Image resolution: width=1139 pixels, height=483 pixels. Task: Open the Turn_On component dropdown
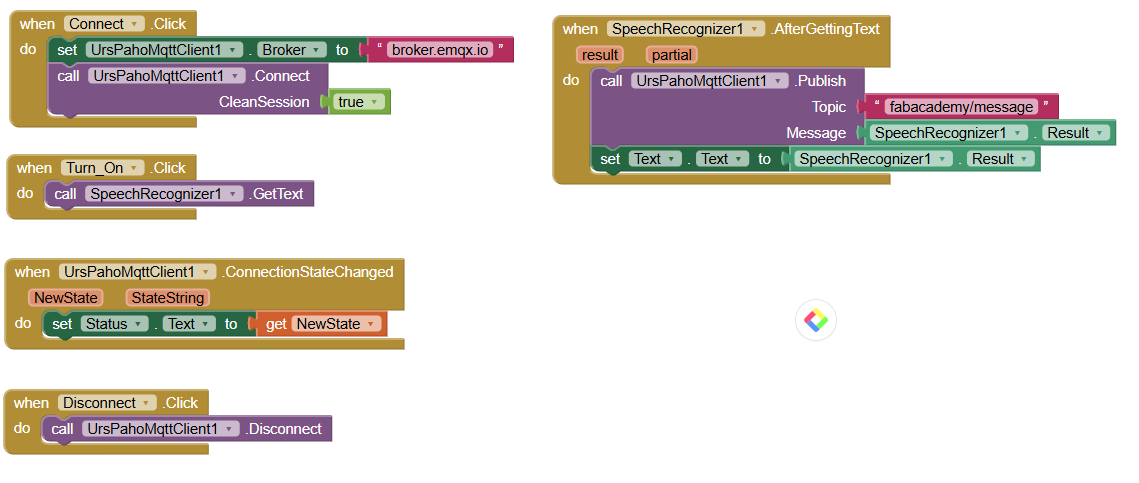point(102,168)
